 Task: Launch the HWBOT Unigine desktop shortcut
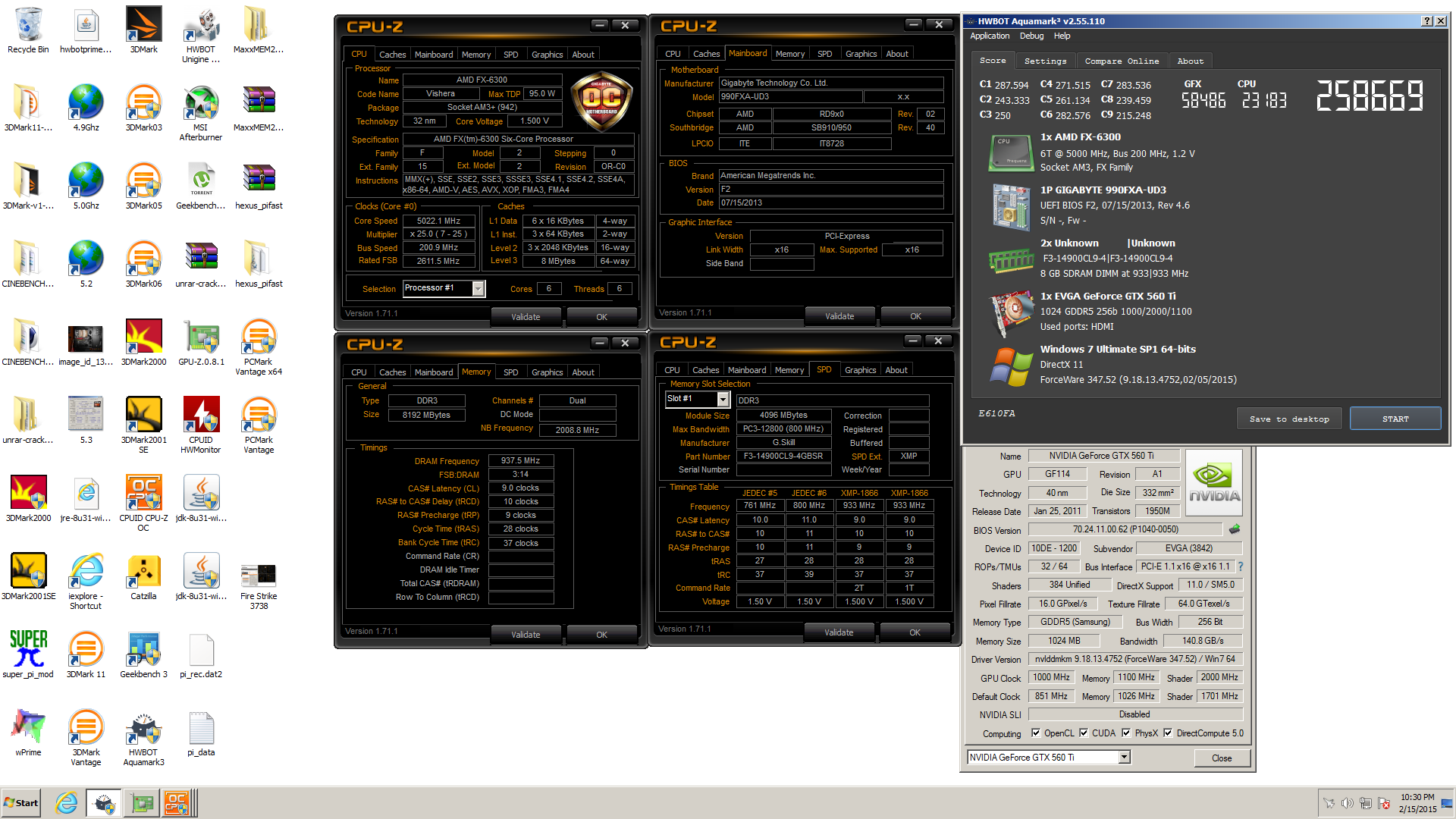point(201,35)
